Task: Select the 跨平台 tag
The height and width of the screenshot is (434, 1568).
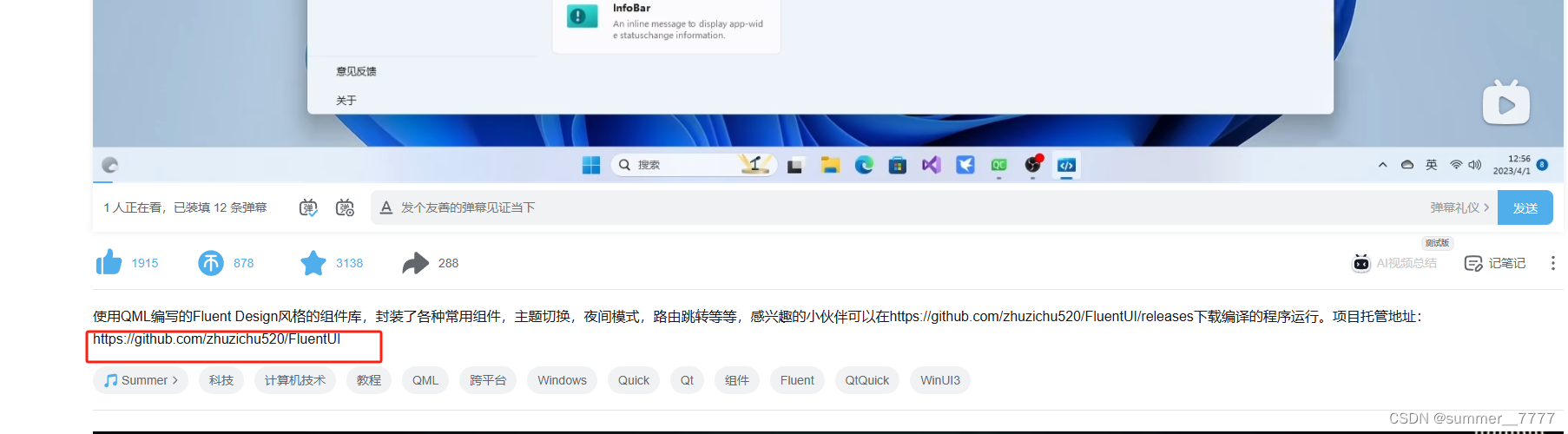Action: click(488, 380)
